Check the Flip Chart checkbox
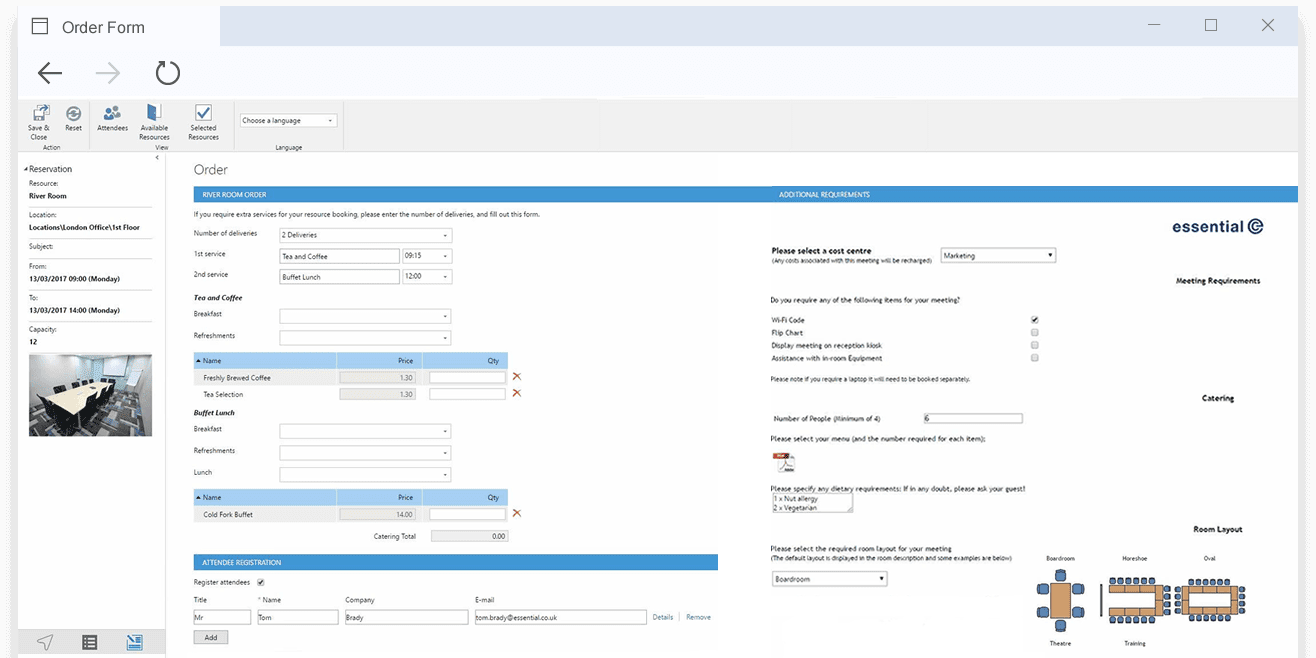1316x658 pixels. (1034, 332)
